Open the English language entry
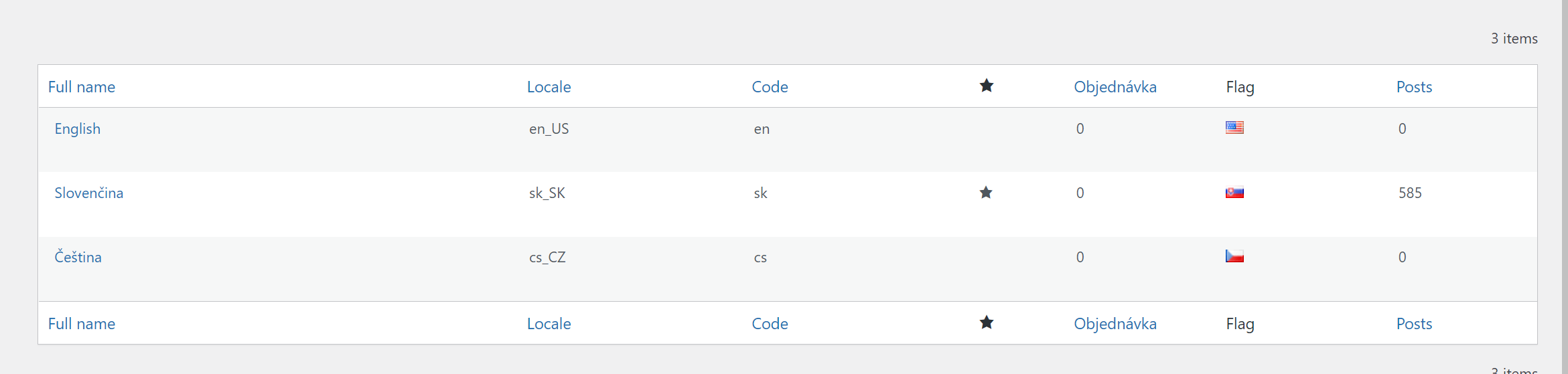 coord(78,128)
